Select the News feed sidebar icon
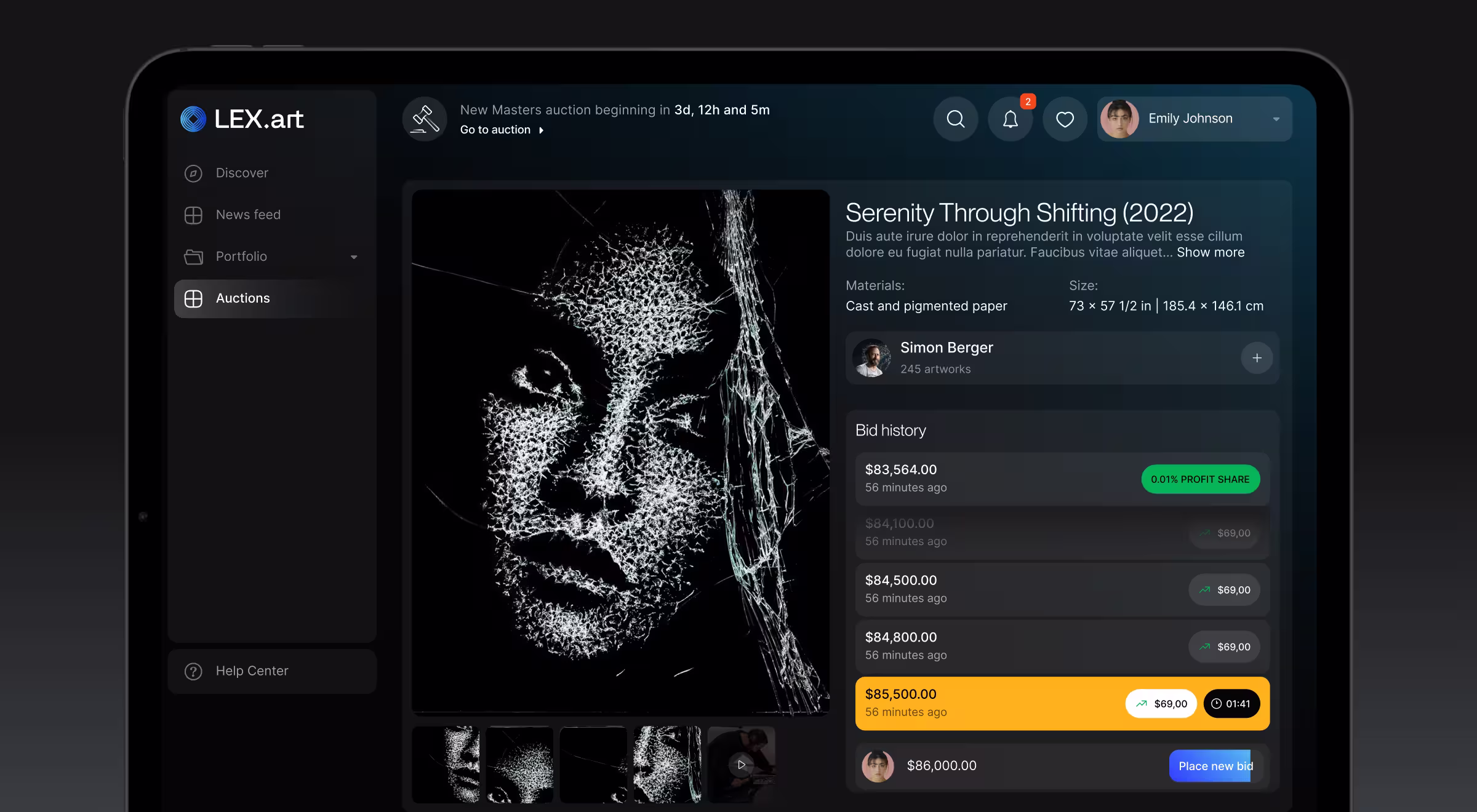This screenshot has height=812, width=1477. pyautogui.click(x=193, y=215)
